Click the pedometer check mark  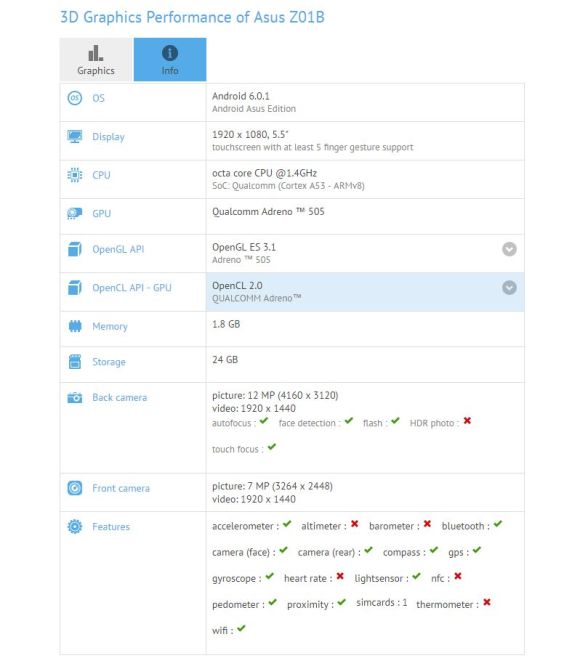pyautogui.click(x=273, y=602)
